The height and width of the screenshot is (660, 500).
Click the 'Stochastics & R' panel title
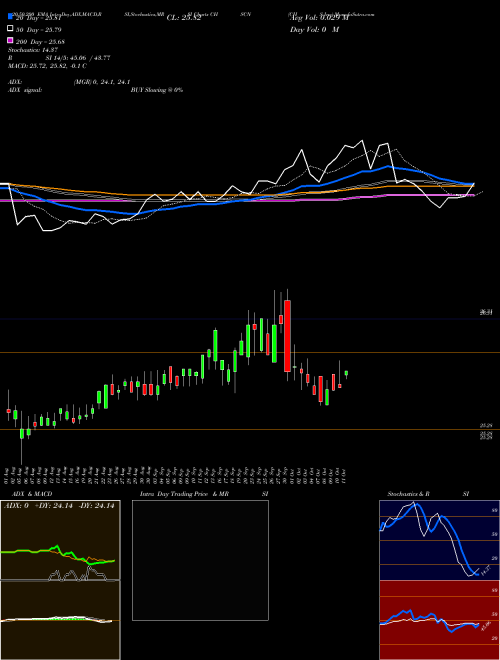(x=408, y=494)
